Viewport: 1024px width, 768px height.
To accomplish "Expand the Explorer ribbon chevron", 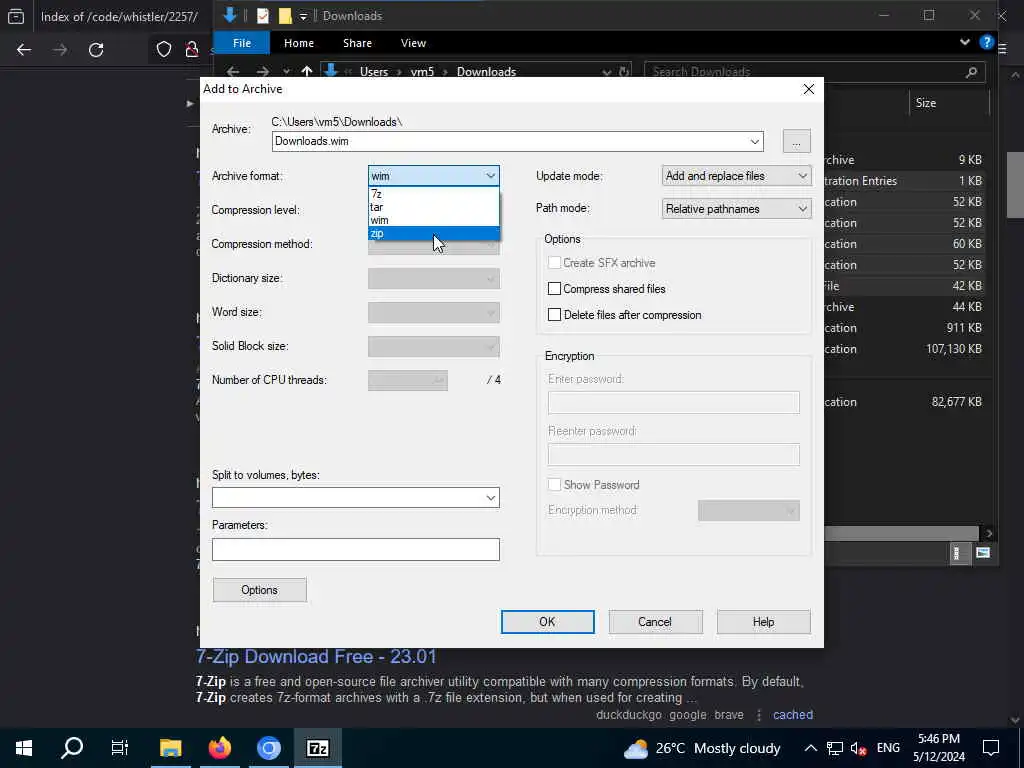I will pos(965,42).
